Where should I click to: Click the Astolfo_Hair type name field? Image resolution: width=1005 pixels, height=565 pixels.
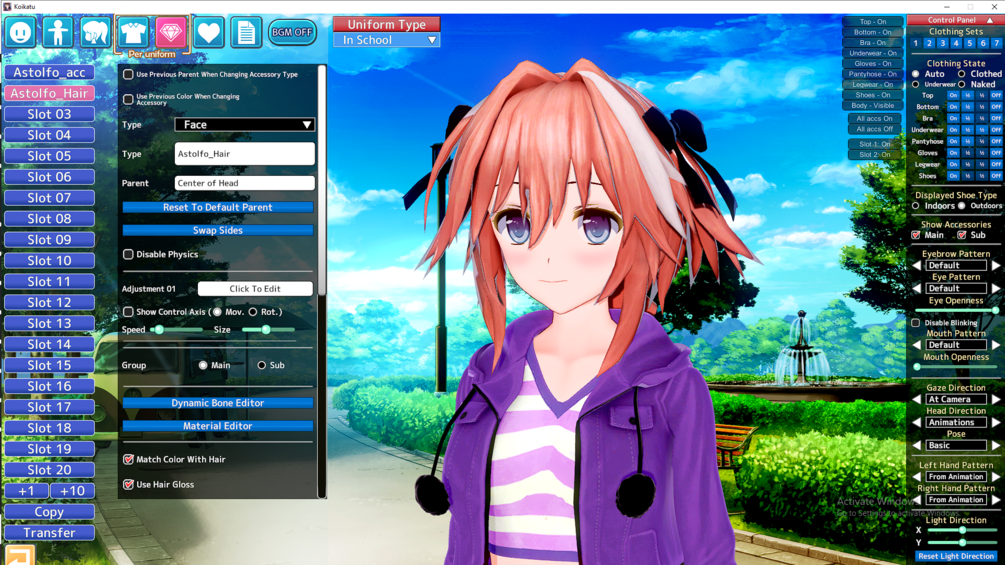click(244, 154)
